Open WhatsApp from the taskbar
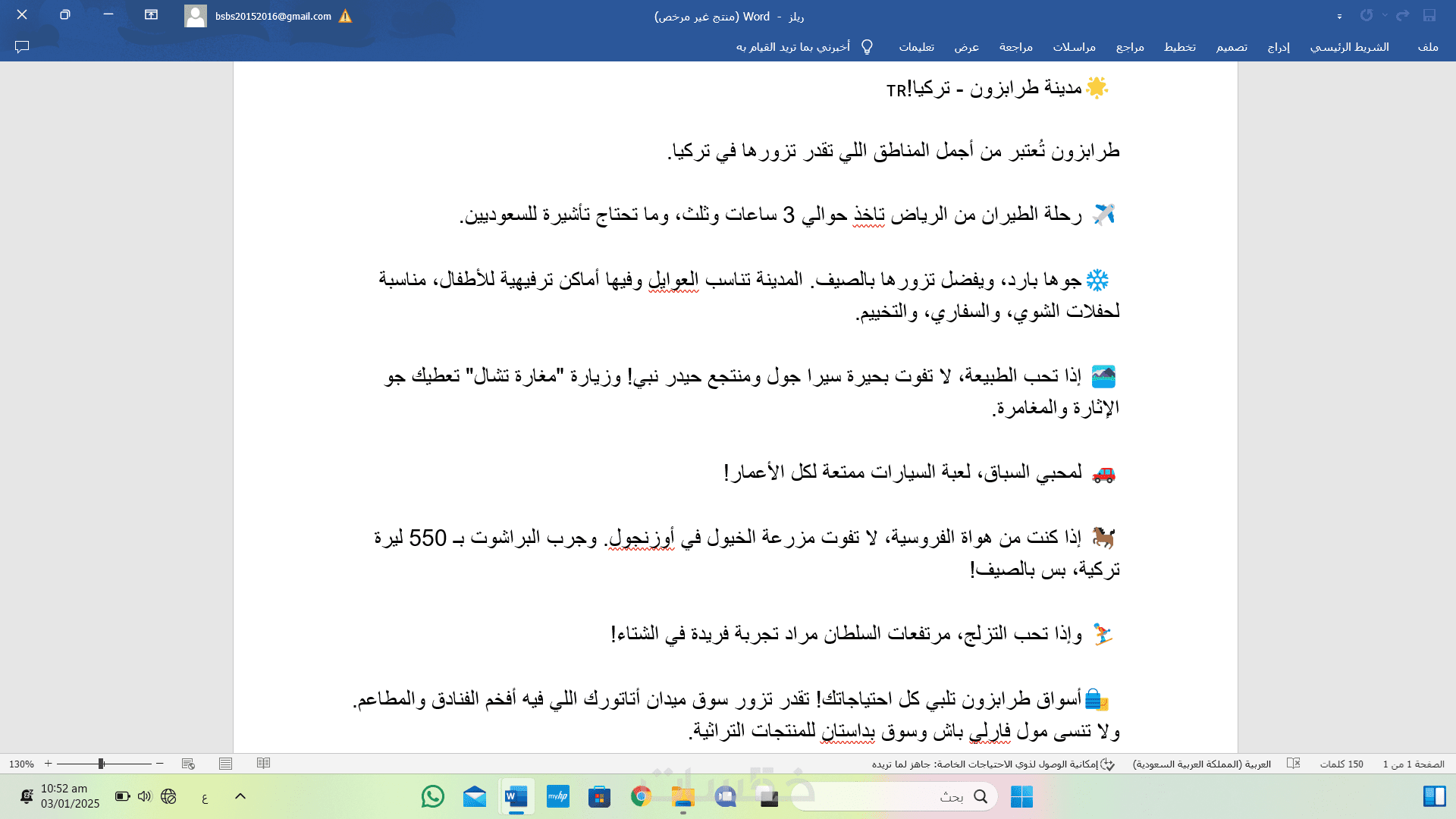Image resolution: width=1456 pixels, height=819 pixels. coord(433,796)
